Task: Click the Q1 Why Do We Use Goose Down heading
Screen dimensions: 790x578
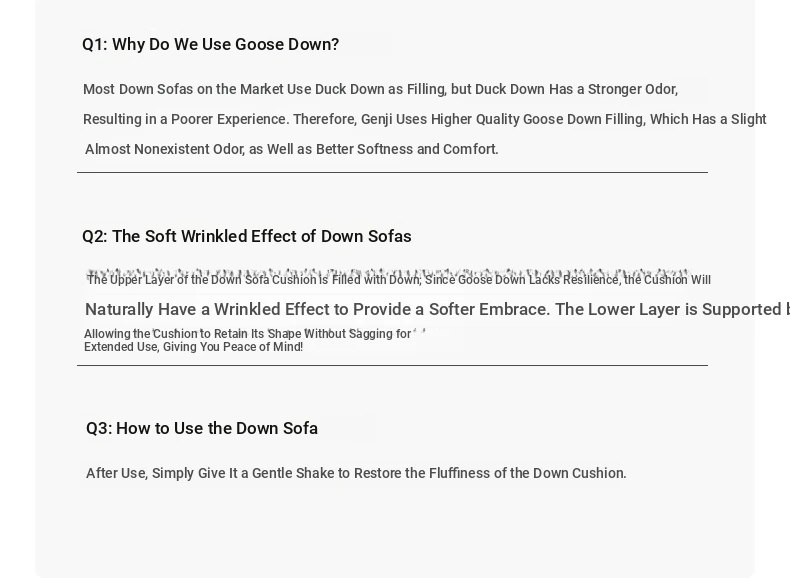Action: [x=211, y=44]
